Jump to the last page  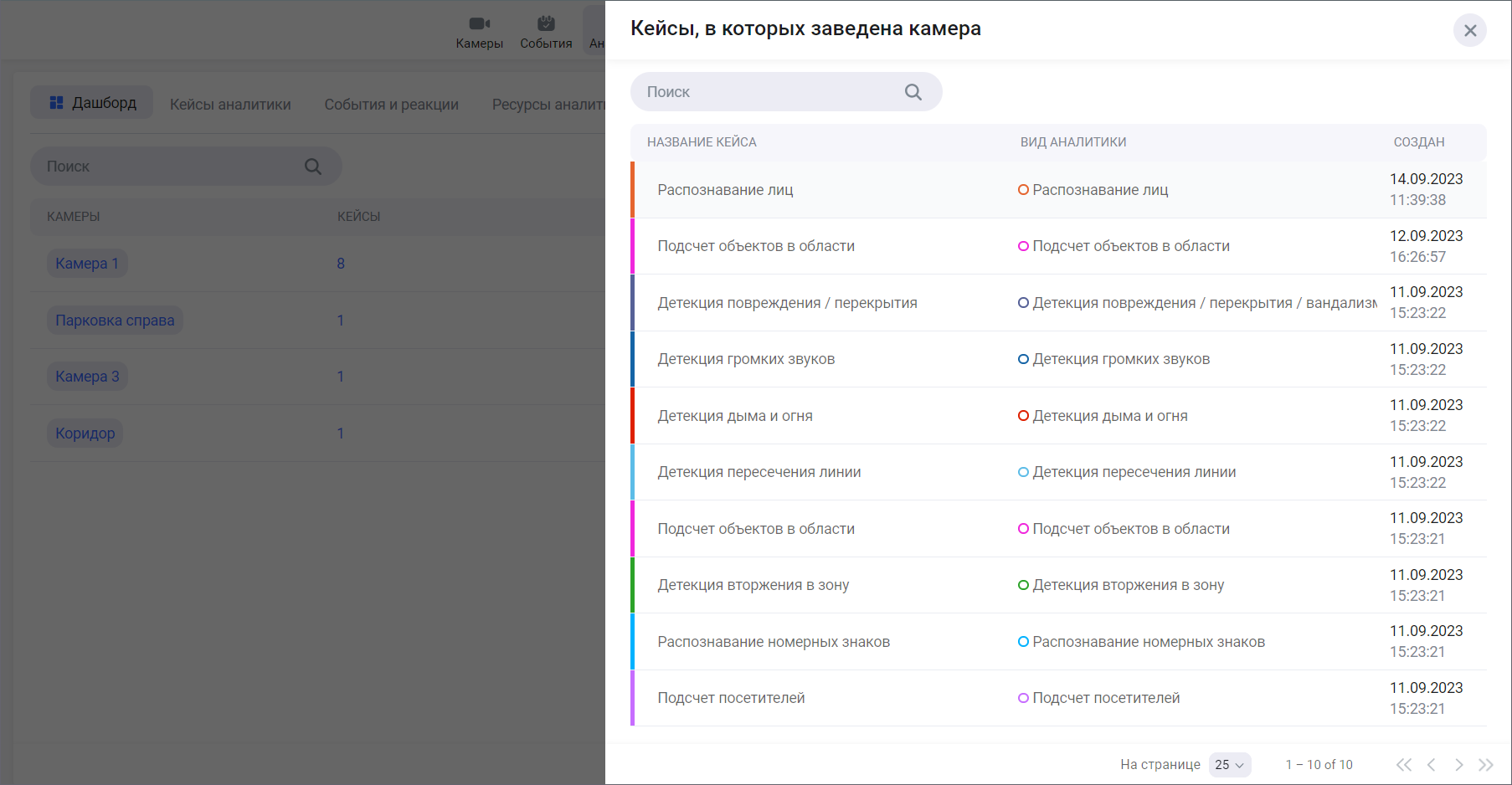click(x=1486, y=765)
